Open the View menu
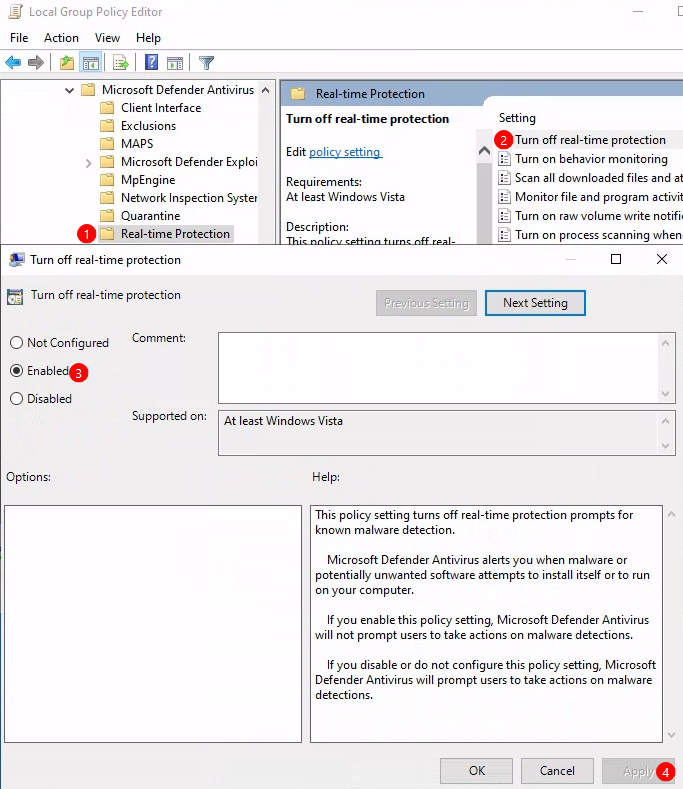 click(107, 38)
